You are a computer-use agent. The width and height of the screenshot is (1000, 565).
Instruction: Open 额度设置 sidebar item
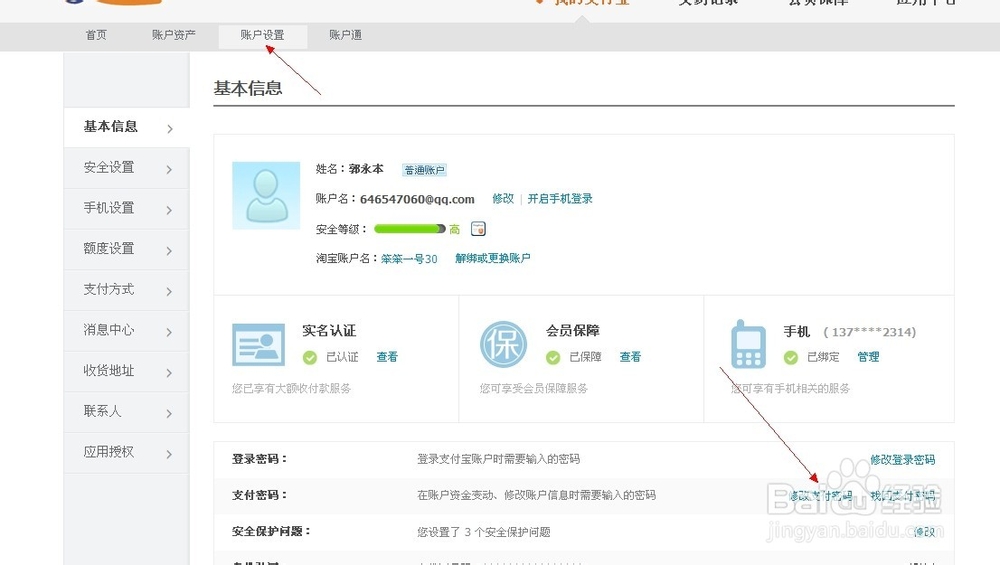(x=126, y=249)
